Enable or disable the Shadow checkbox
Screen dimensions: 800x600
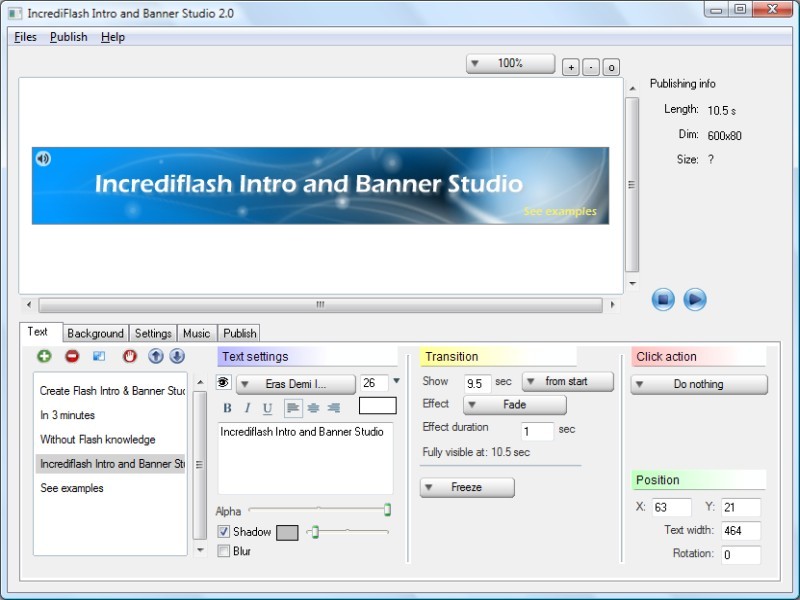coord(223,532)
